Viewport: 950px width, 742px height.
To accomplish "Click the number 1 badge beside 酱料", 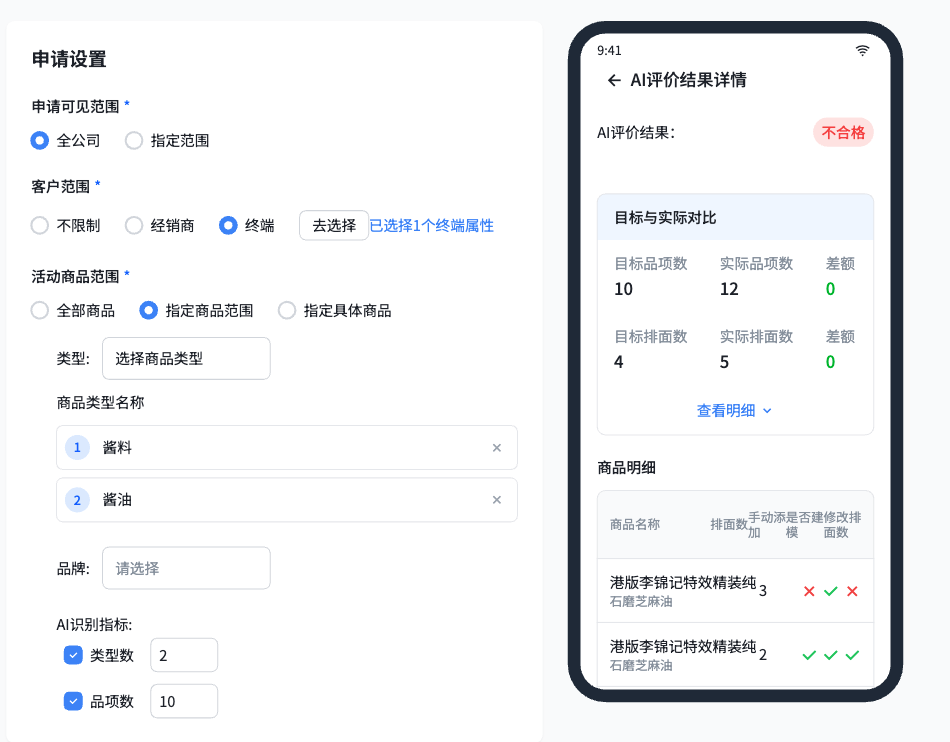I will (78, 448).
